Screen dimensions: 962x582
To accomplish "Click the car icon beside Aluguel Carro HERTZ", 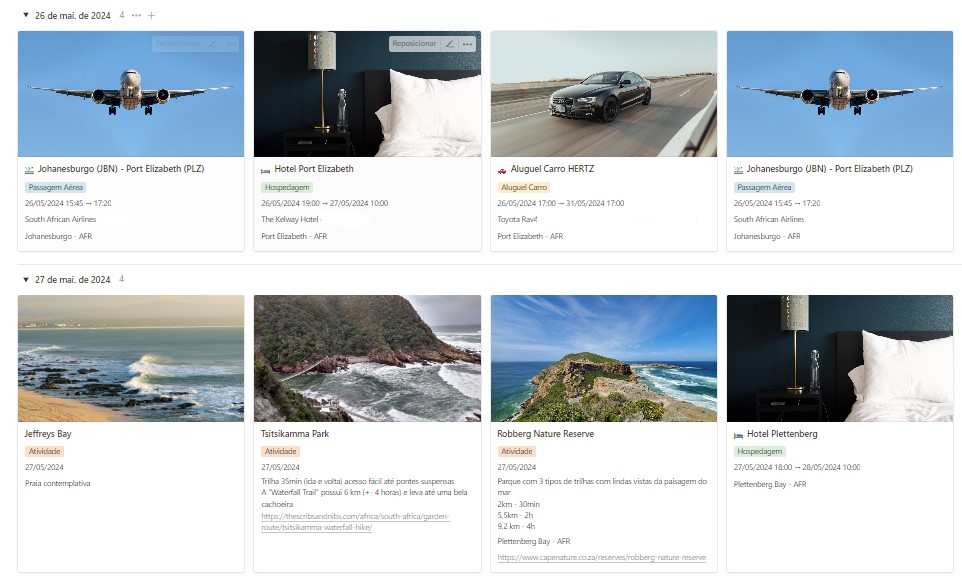I will pos(502,170).
